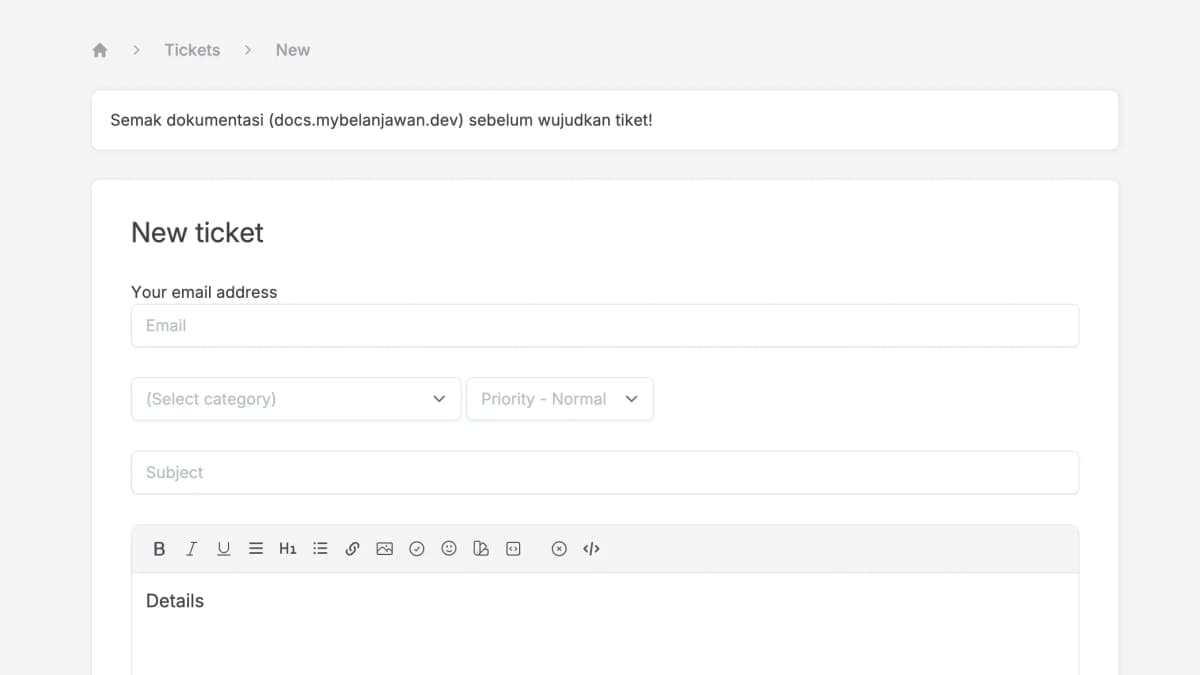Click the New breadcrumb item
Viewport: 1200px width, 675px height.
click(293, 50)
